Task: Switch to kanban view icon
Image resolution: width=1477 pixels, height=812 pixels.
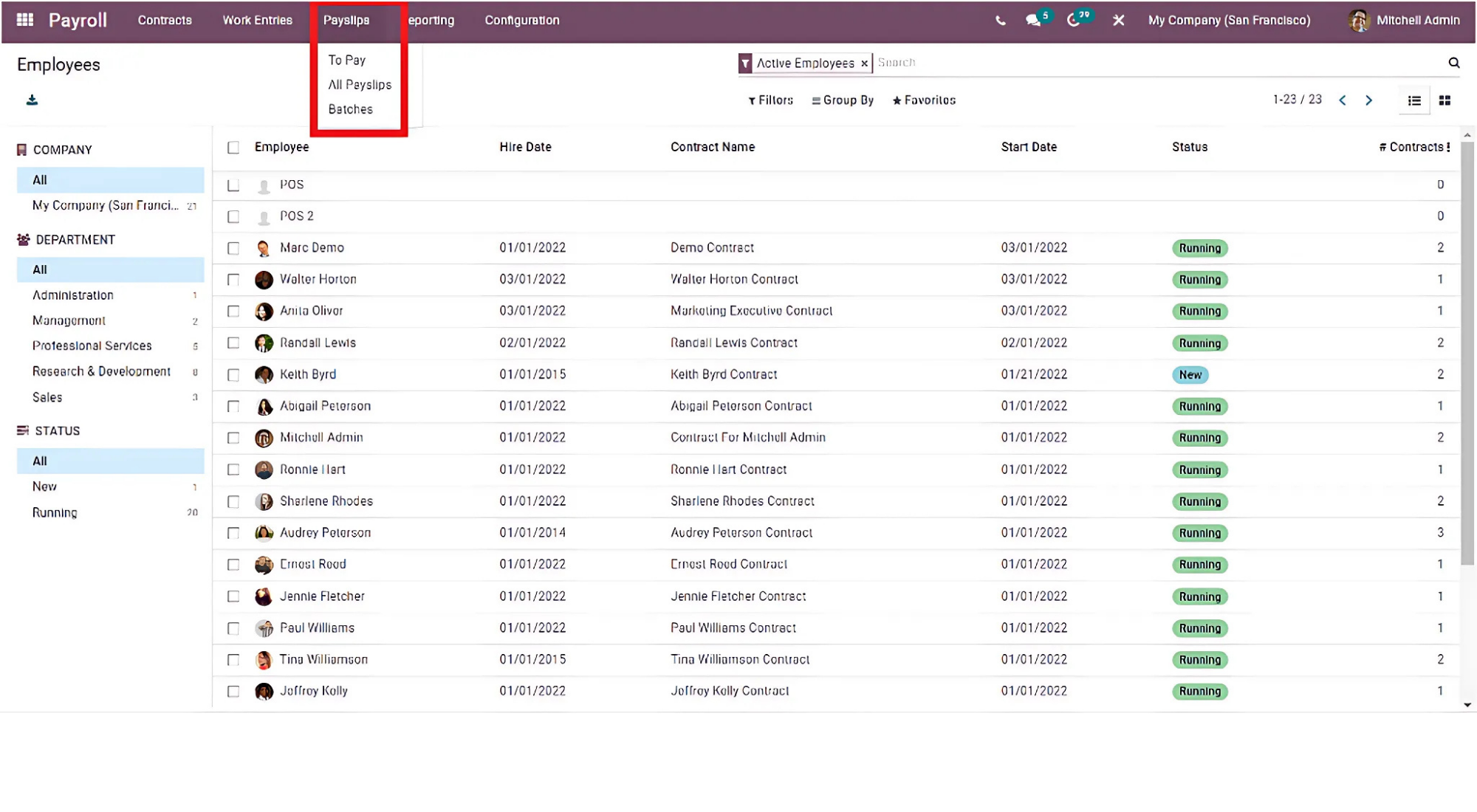Action: tap(1445, 100)
